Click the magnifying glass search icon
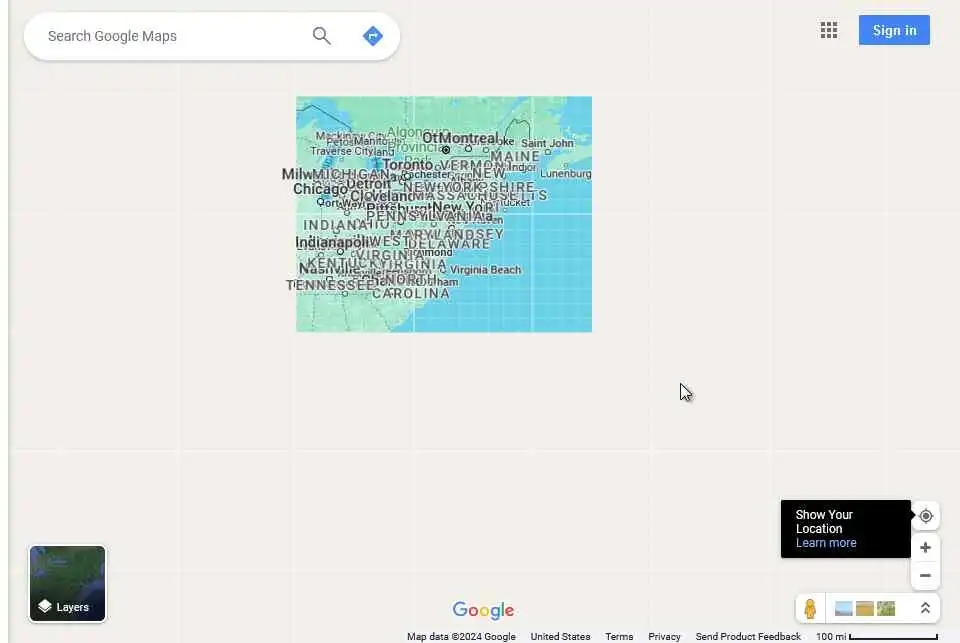The width and height of the screenshot is (960, 643). pyautogui.click(x=321, y=36)
